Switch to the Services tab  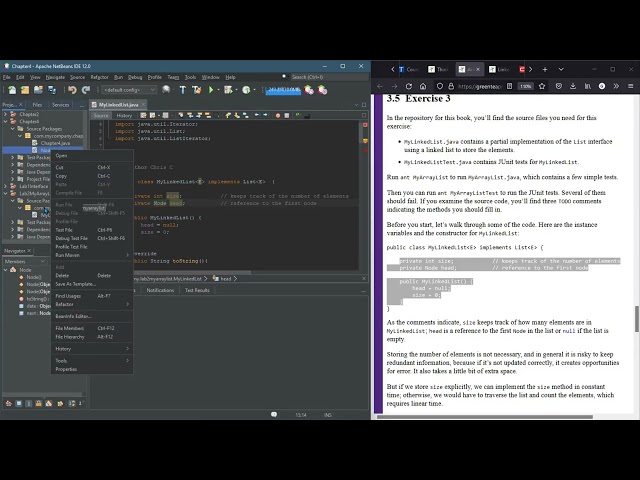60,105
